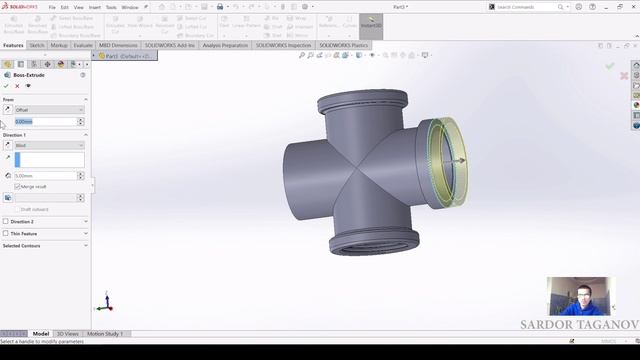
Task: Click the Print icon in top toolbar
Action: click(220, 7)
